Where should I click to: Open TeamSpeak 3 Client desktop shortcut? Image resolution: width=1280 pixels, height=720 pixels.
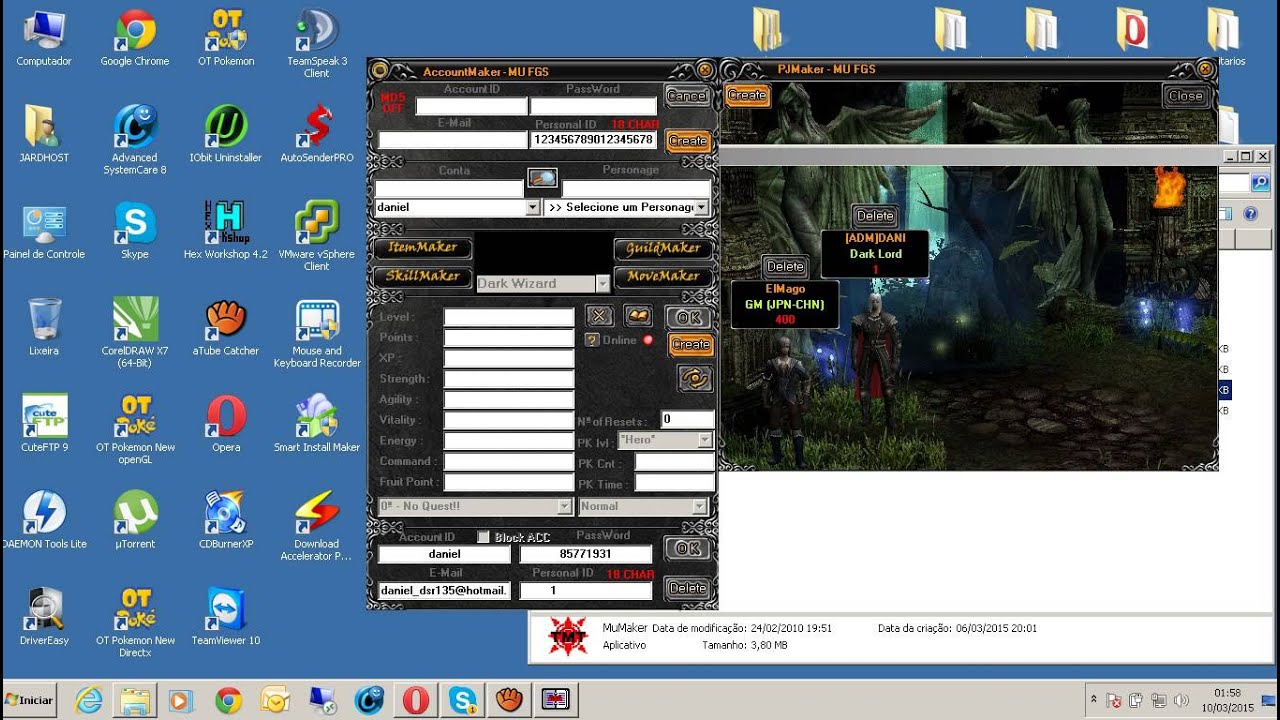click(317, 44)
